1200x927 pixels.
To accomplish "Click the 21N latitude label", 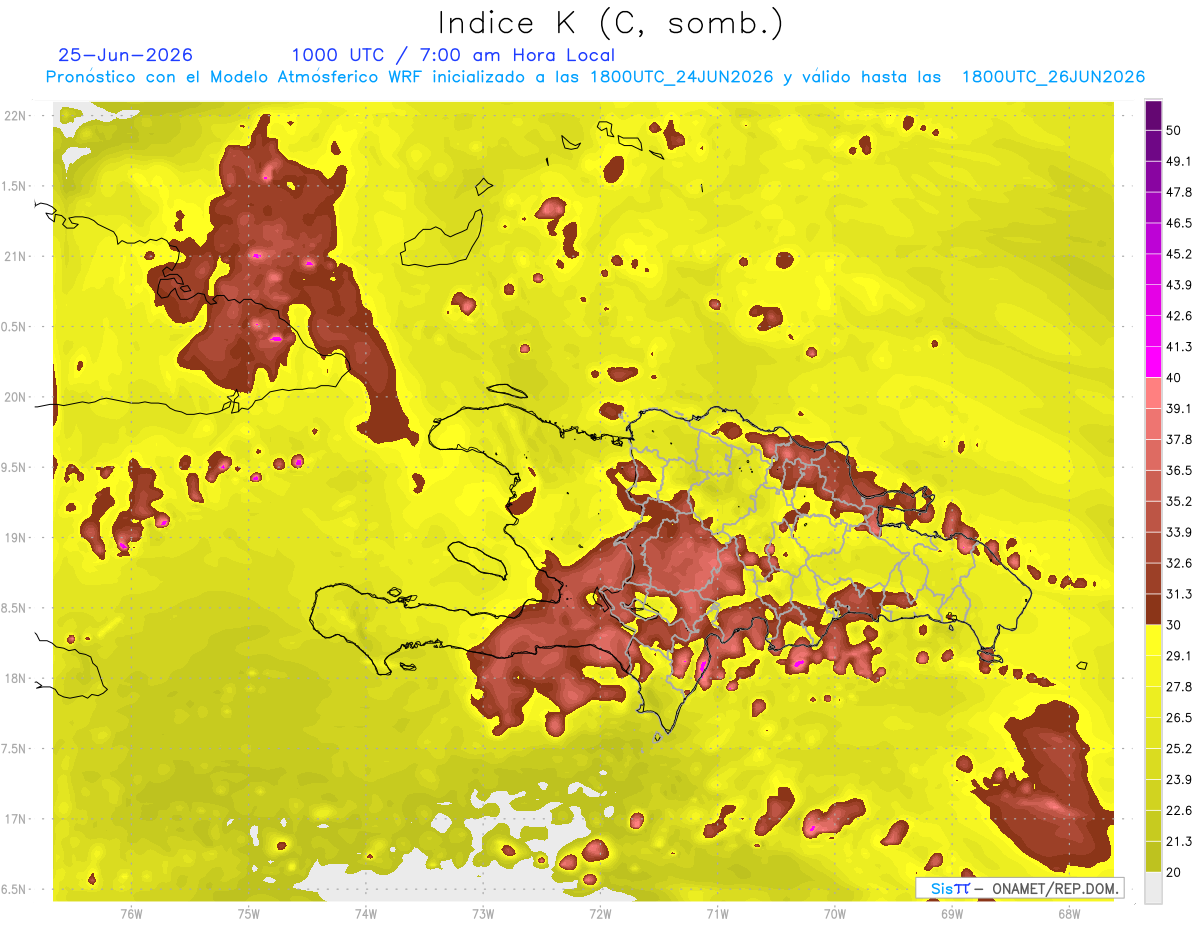I will coord(17,256).
